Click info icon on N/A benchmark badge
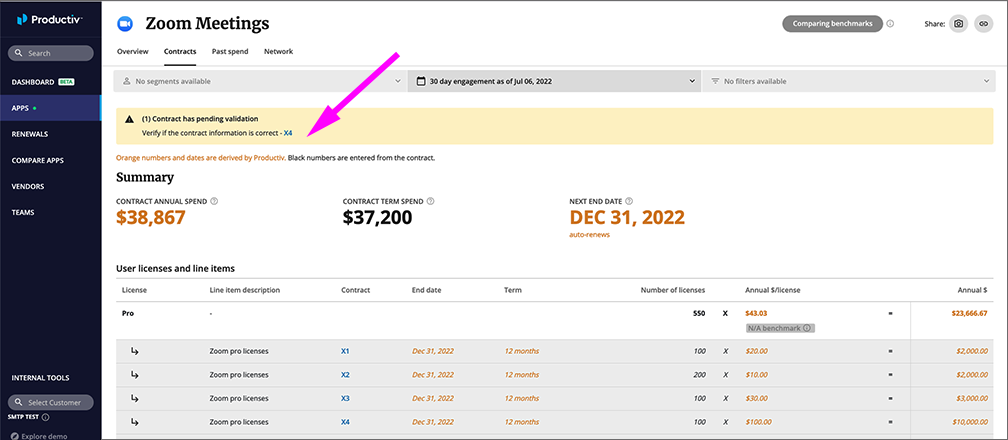Screen dimensions: 1008x440 (806, 328)
